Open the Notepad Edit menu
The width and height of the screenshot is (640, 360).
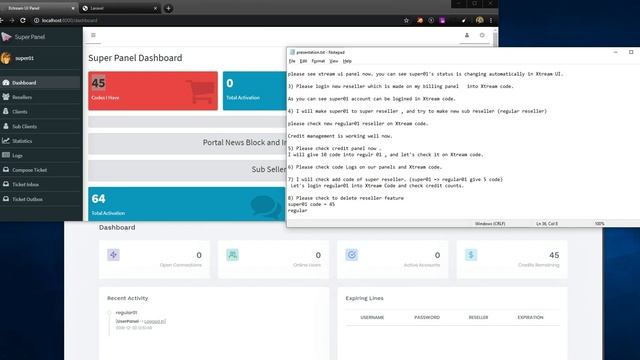[x=303, y=61]
